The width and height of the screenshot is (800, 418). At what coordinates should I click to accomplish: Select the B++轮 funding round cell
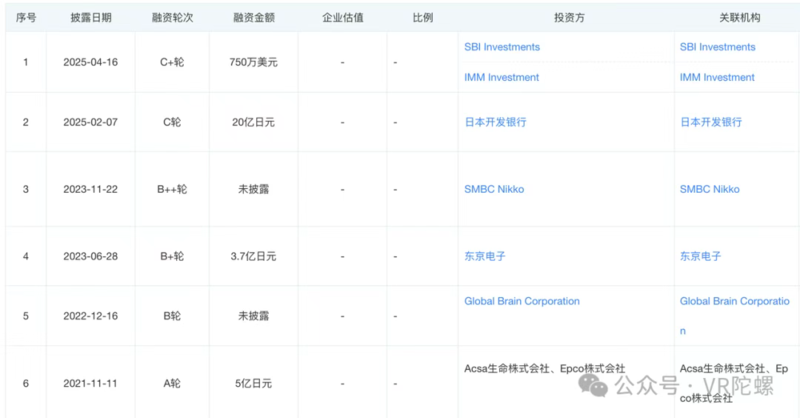[x=174, y=189]
